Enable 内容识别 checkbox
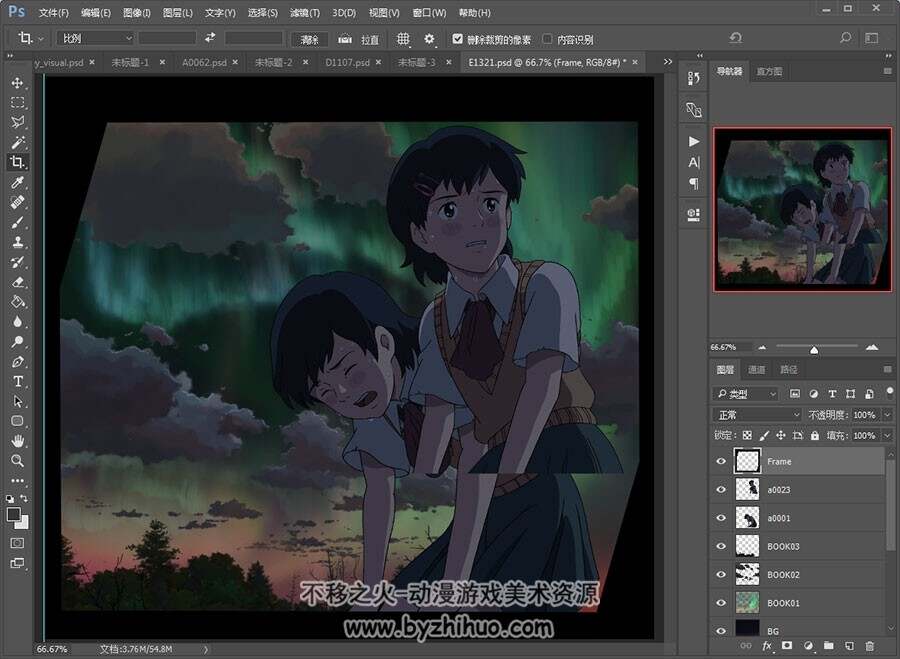Image resolution: width=900 pixels, height=659 pixels. pos(547,38)
